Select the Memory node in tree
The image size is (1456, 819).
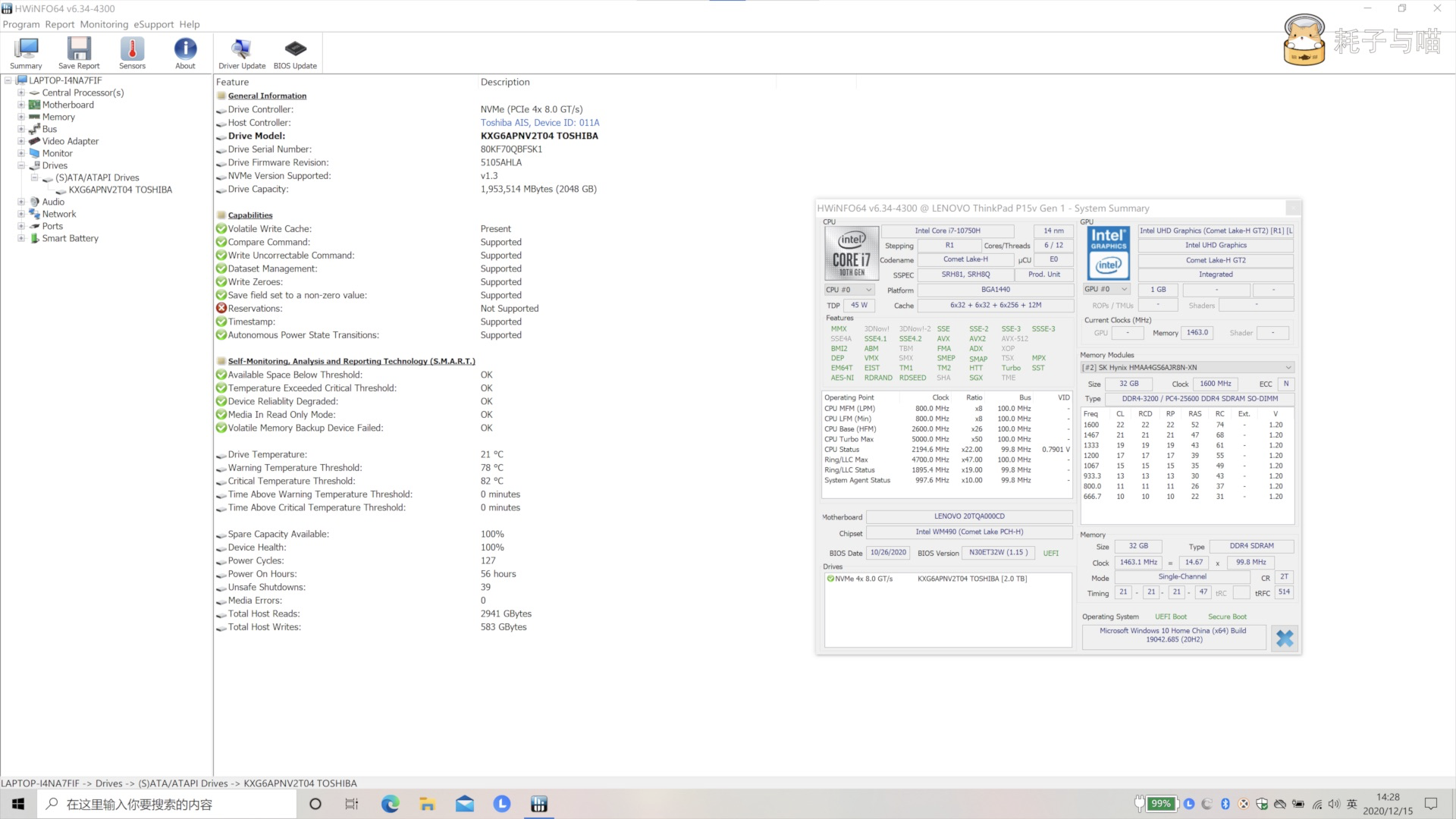[58, 117]
